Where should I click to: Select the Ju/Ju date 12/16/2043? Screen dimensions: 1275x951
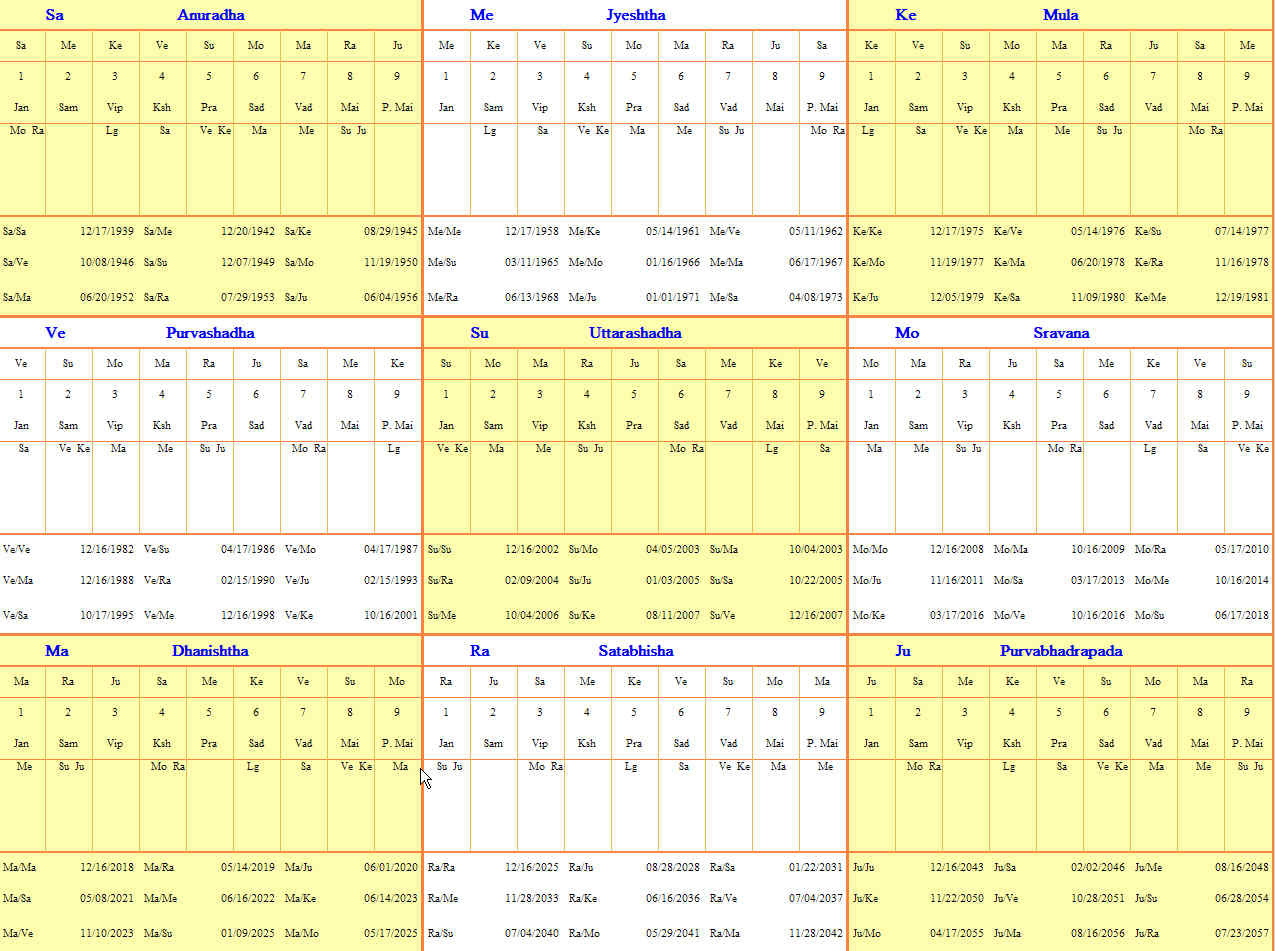(x=957, y=867)
